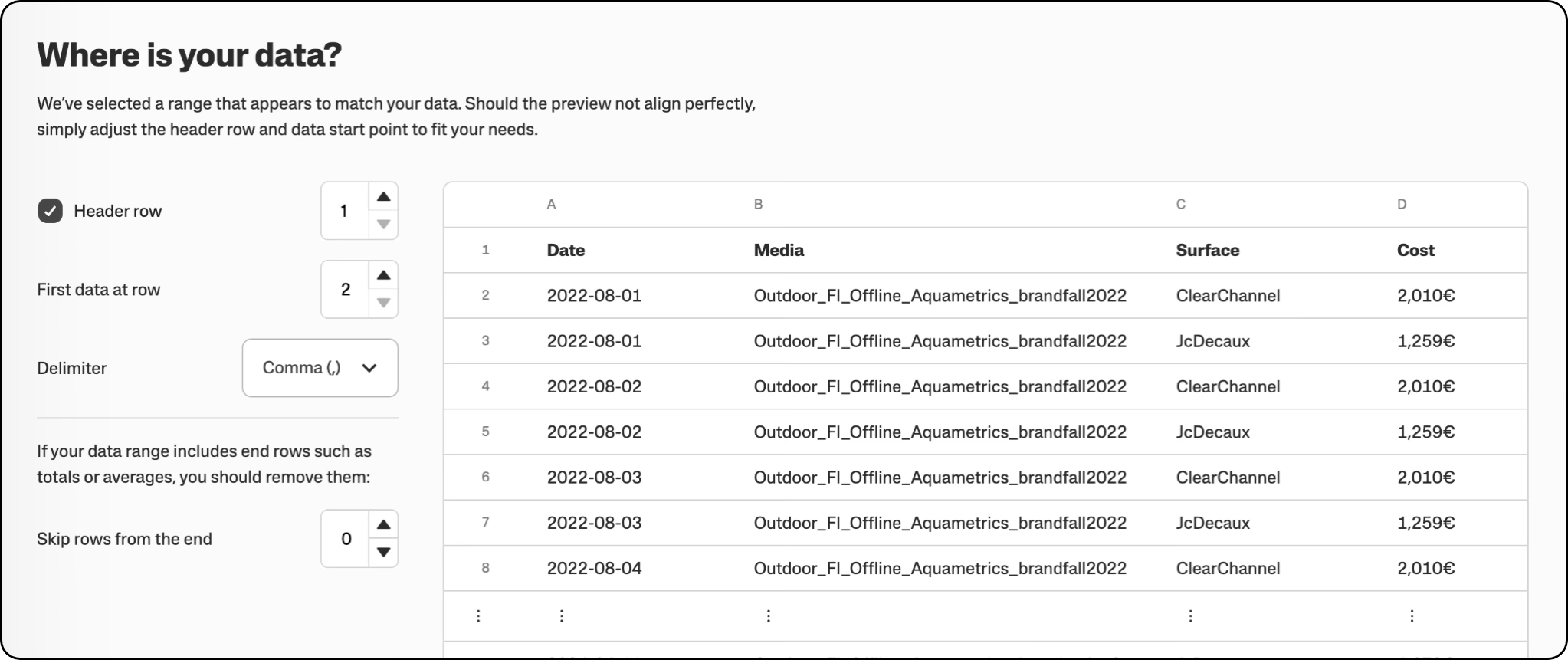
Task: Decrement First data at row value
Action: point(383,303)
